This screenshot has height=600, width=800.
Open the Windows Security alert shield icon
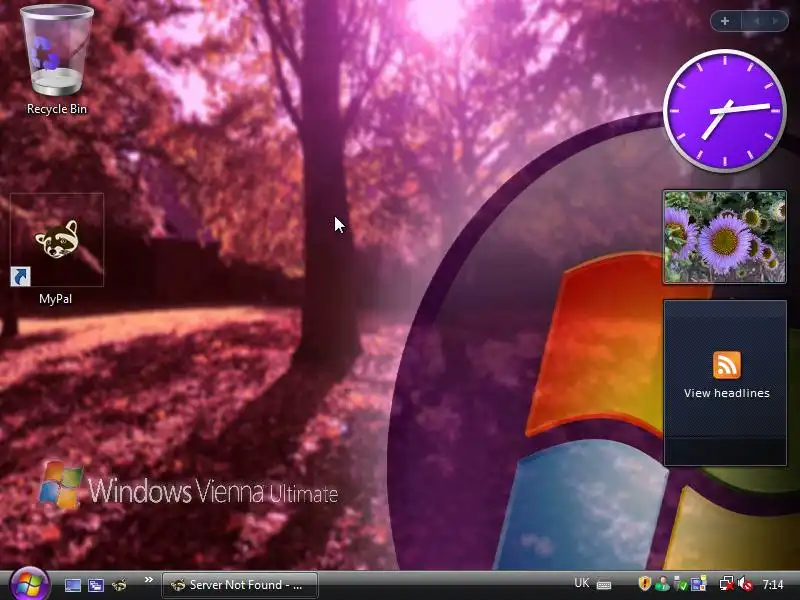645,584
